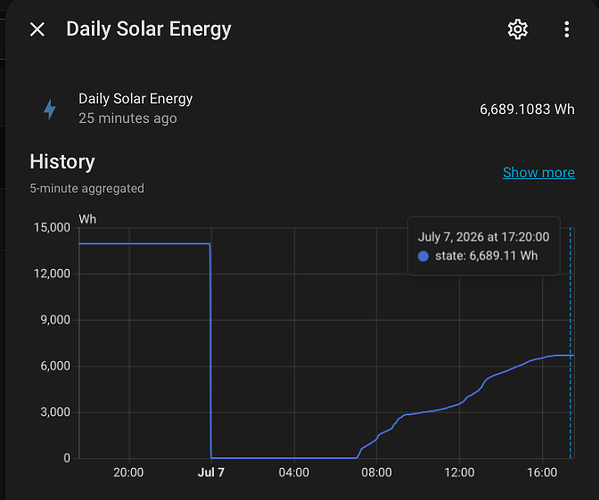Click the flat 14,000 Wh plateau line segment
The image size is (599, 500).
click(x=144, y=243)
